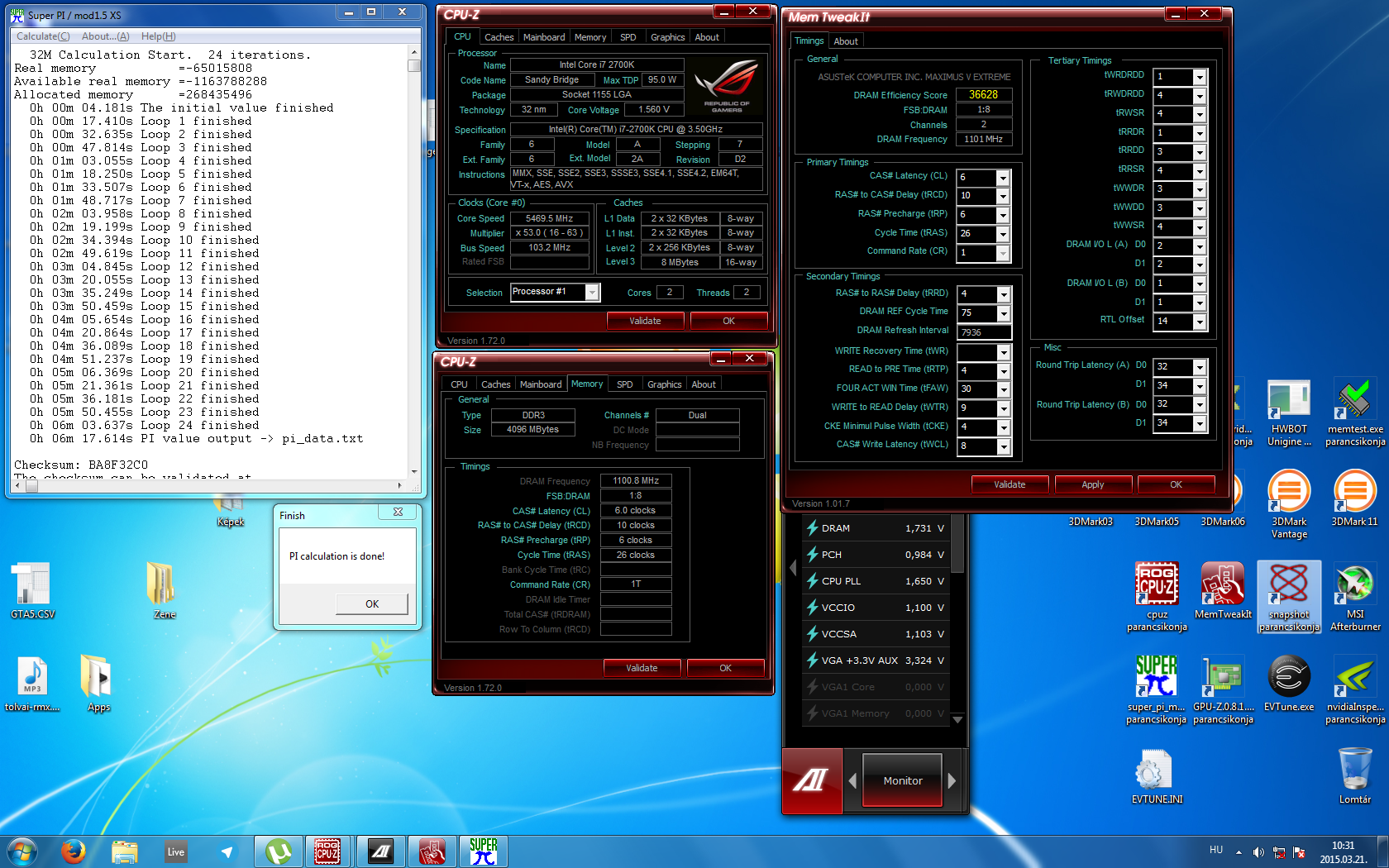Open GPU-Z.0.8.1 desktop shortcut
The height and width of the screenshot is (868, 1389).
point(1223,689)
